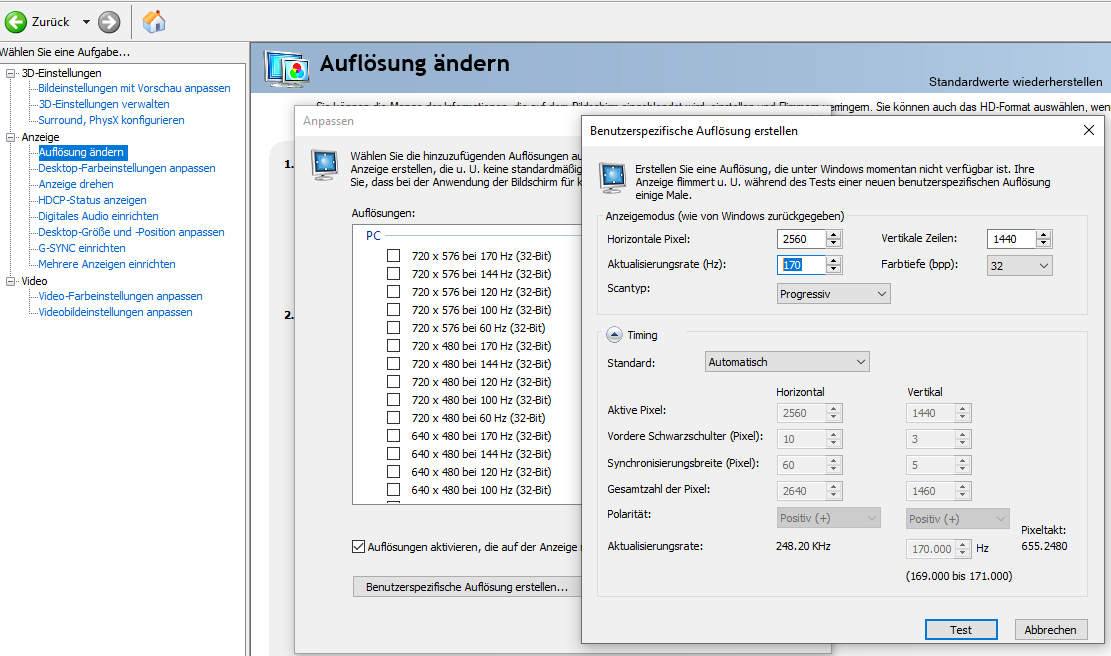Uncheck Auflösungen aktivieren checkbox
1111x656 pixels.
coord(359,547)
